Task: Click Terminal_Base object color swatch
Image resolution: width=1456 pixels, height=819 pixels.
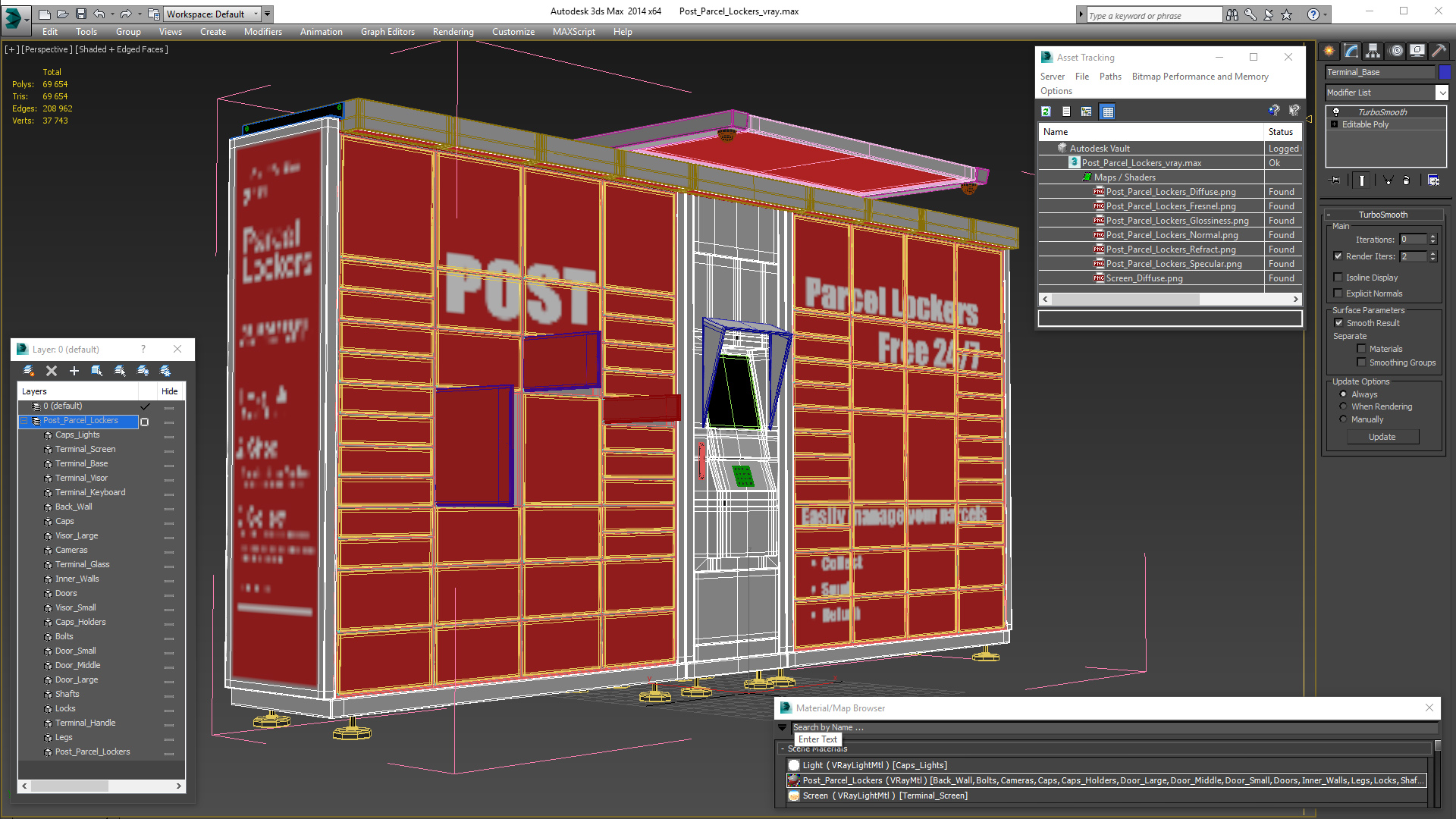Action: [x=1445, y=72]
